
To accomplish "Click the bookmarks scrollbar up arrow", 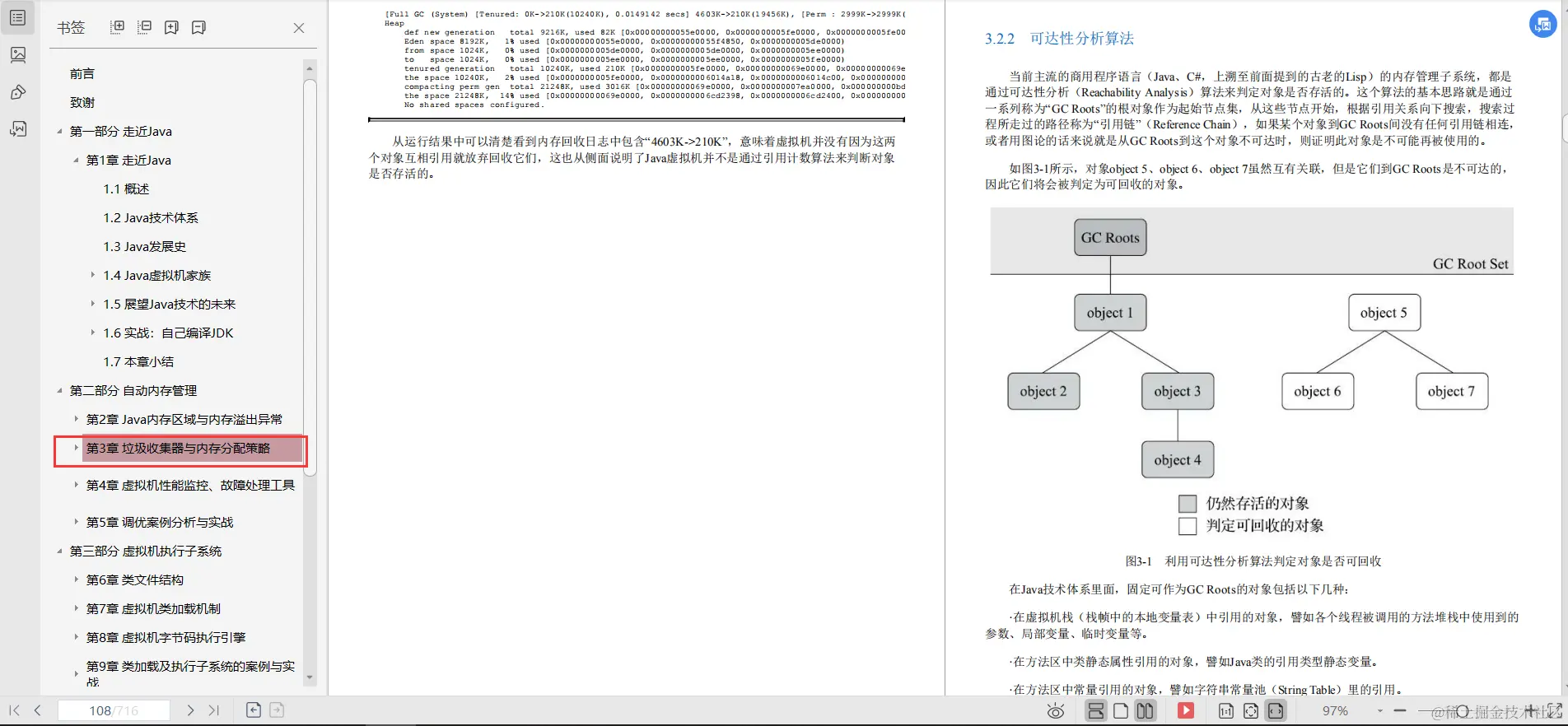I will point(310,67).
